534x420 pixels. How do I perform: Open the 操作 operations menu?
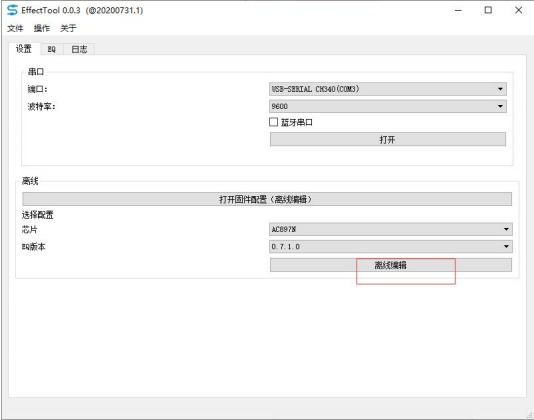tap(42, 28)
